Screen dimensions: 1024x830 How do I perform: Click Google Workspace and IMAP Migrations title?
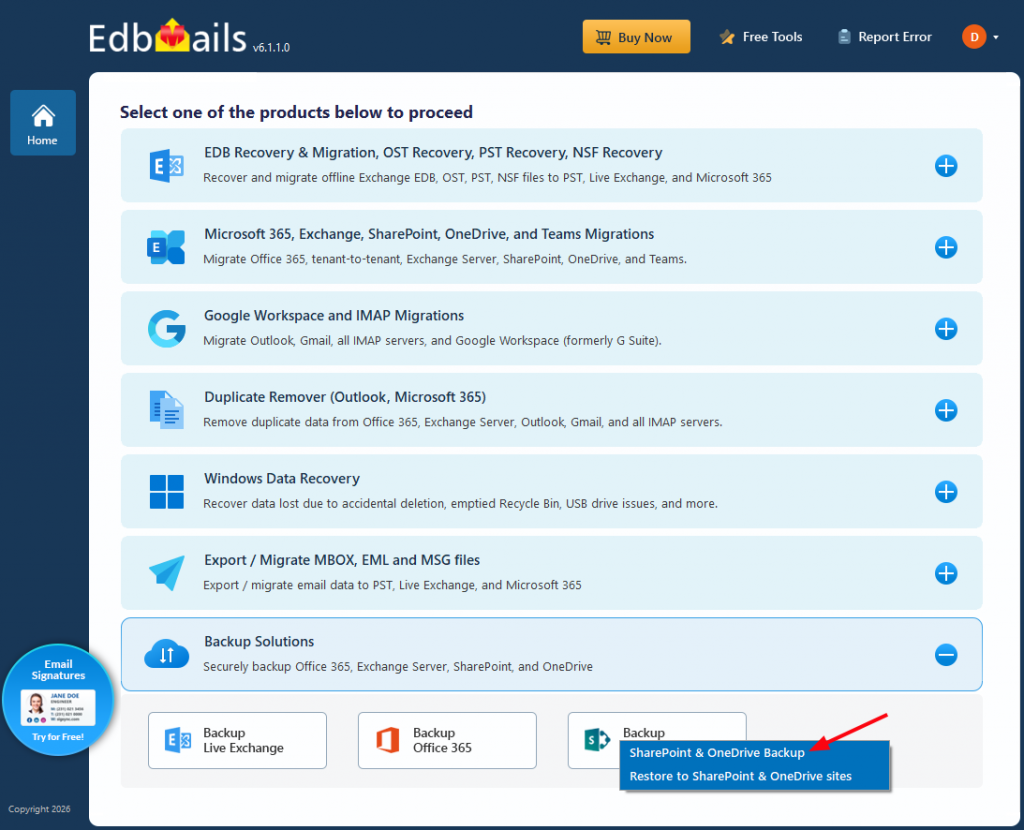[x=334, y=316]
